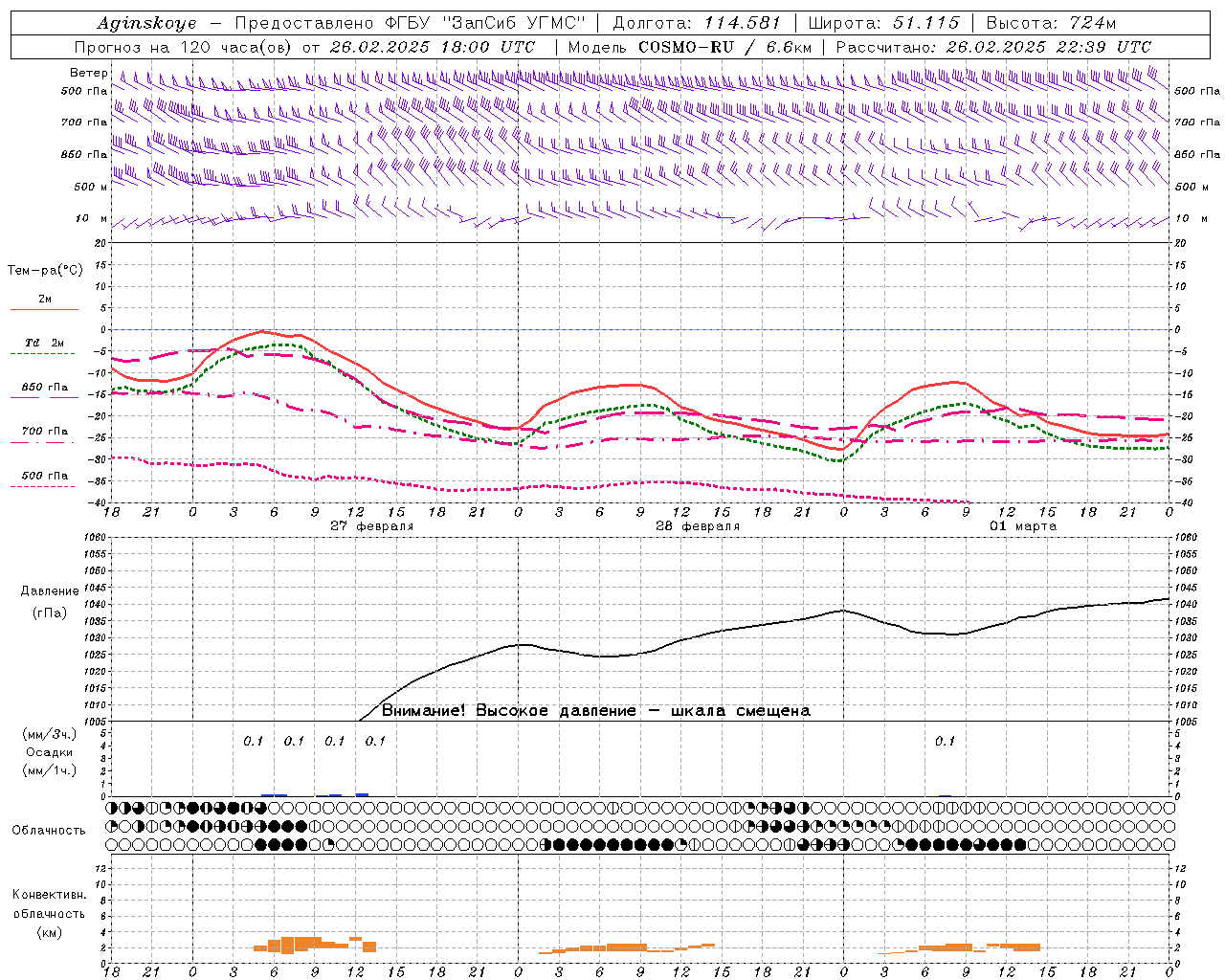Click the 700 гПа label on left wind axis

[x=84, y=122]
